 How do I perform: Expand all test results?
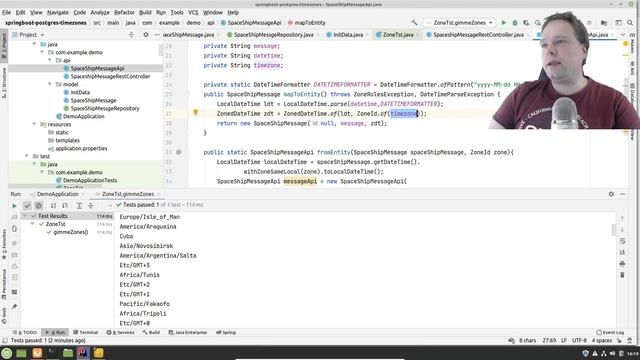tap(79, 206)
